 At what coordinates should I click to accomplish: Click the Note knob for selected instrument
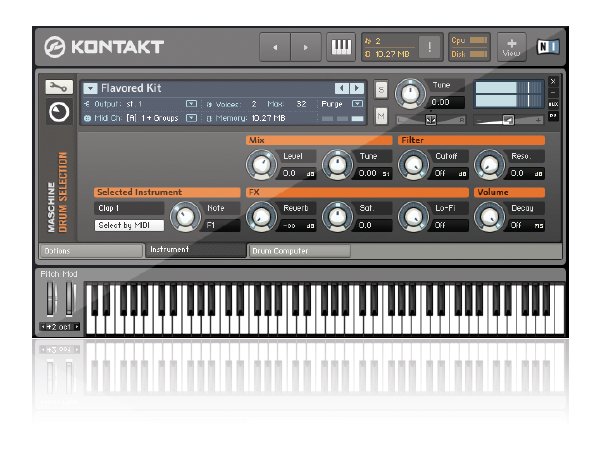coord(186,217)
